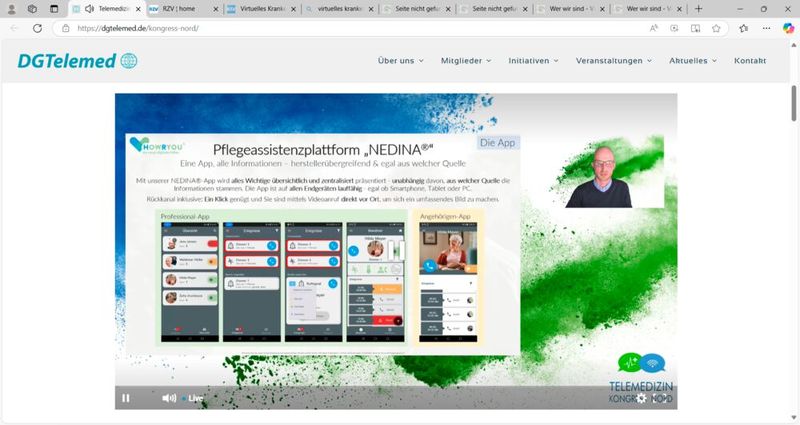The width and height of the screenshot is (800, 425).
Task: Close the RZV | home tab
Action: [x=215, y=9]
